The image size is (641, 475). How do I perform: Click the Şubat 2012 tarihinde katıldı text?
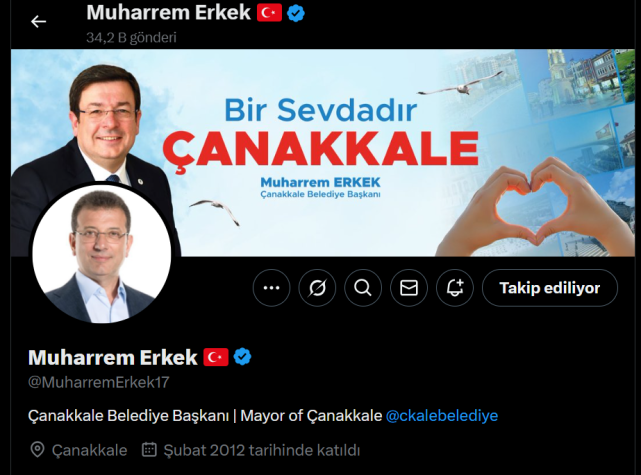click(x=262, y=450)
